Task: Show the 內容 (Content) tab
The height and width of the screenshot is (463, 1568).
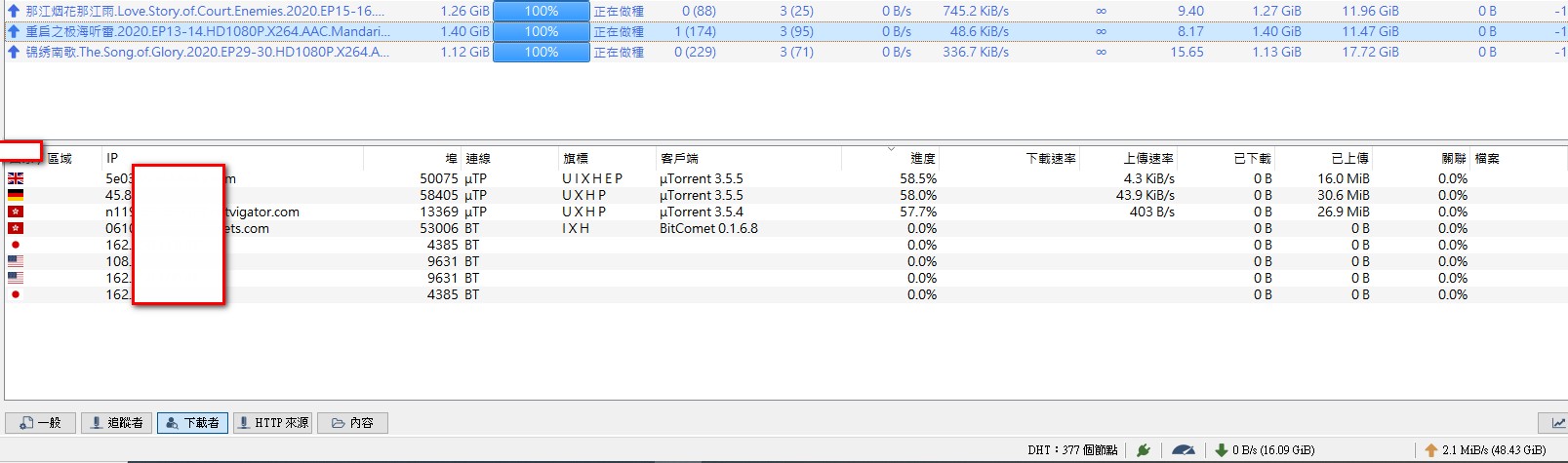Action: [x=352, y=422]
